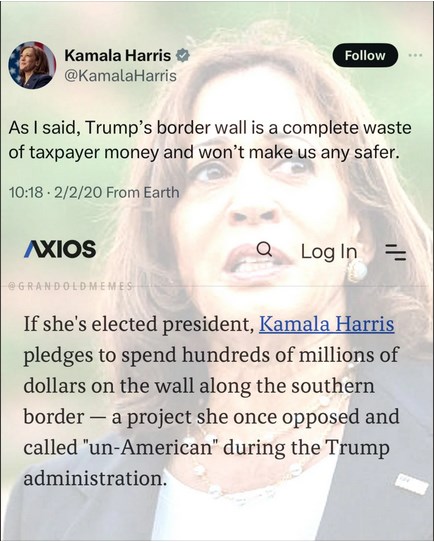Click the From Earth location label
Screen dimensions: 434x542
click(143, 193)
